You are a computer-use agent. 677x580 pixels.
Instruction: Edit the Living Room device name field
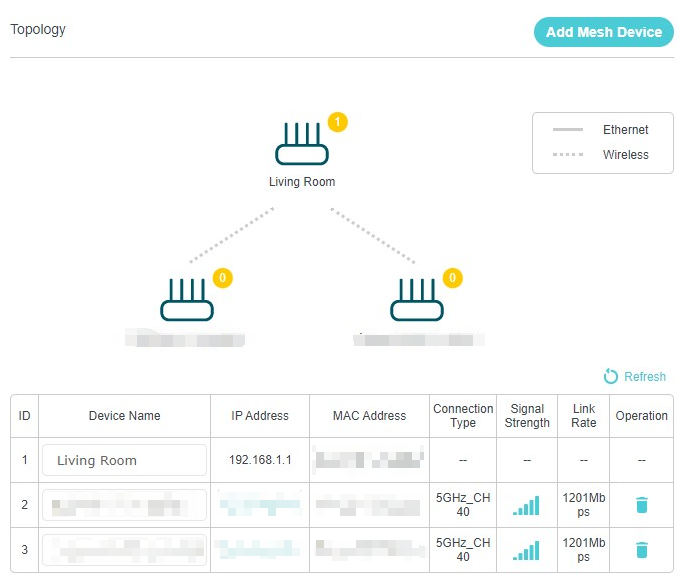click(124, 460)
